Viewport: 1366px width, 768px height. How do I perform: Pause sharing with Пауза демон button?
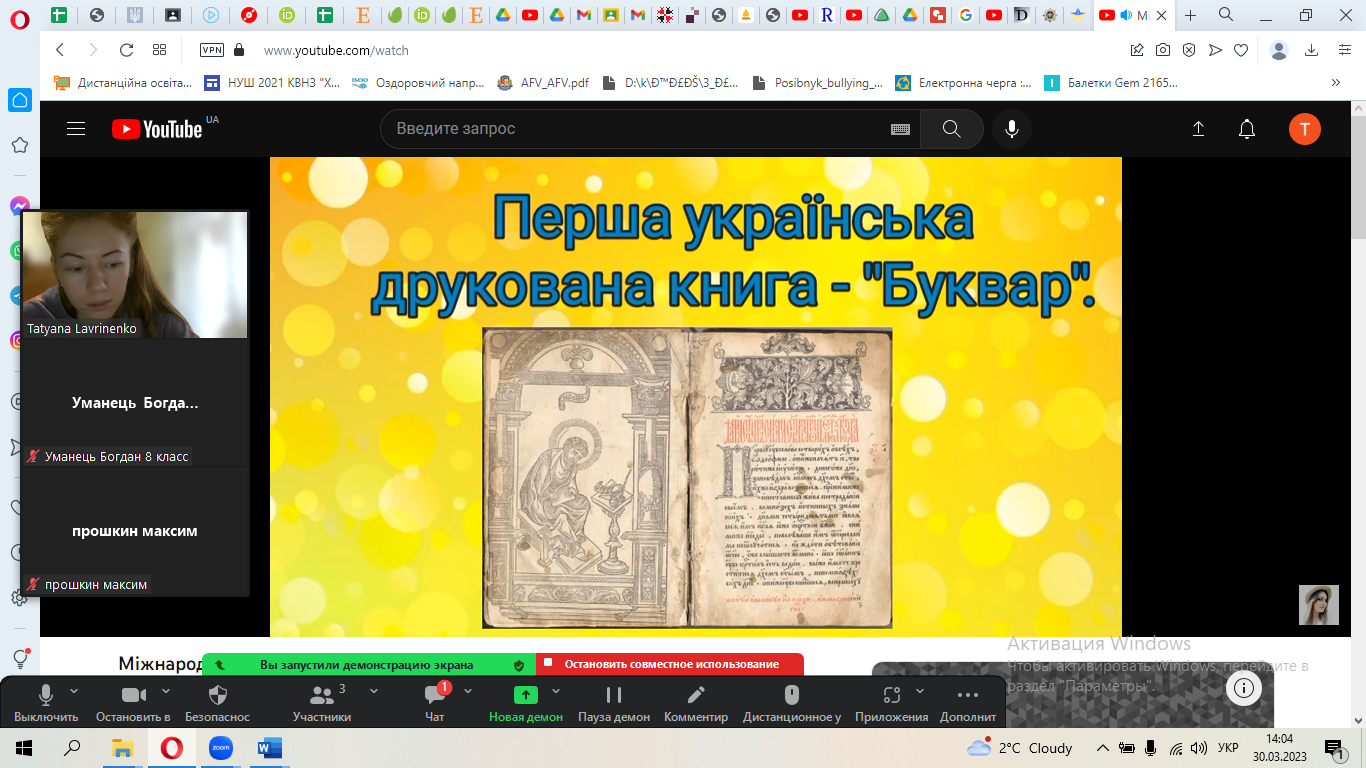614,702
